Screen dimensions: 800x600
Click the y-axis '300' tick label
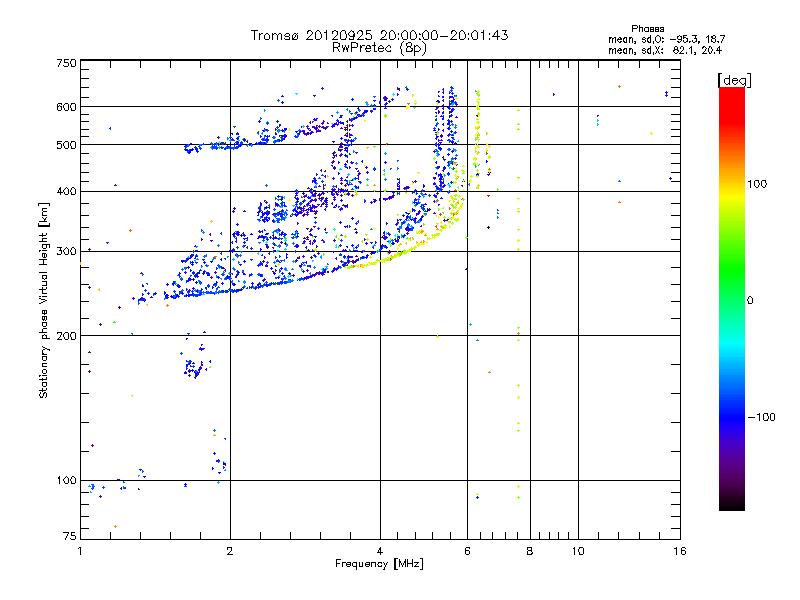click(x=66, y=252)
